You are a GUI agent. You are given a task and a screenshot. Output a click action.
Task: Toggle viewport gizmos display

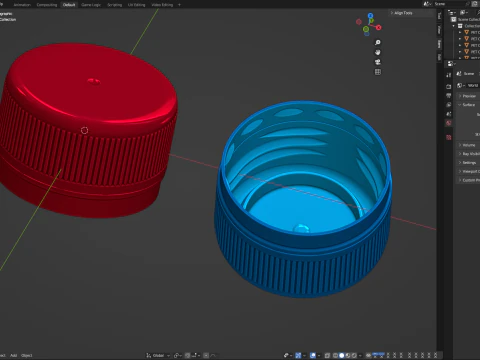pos(298,355)
